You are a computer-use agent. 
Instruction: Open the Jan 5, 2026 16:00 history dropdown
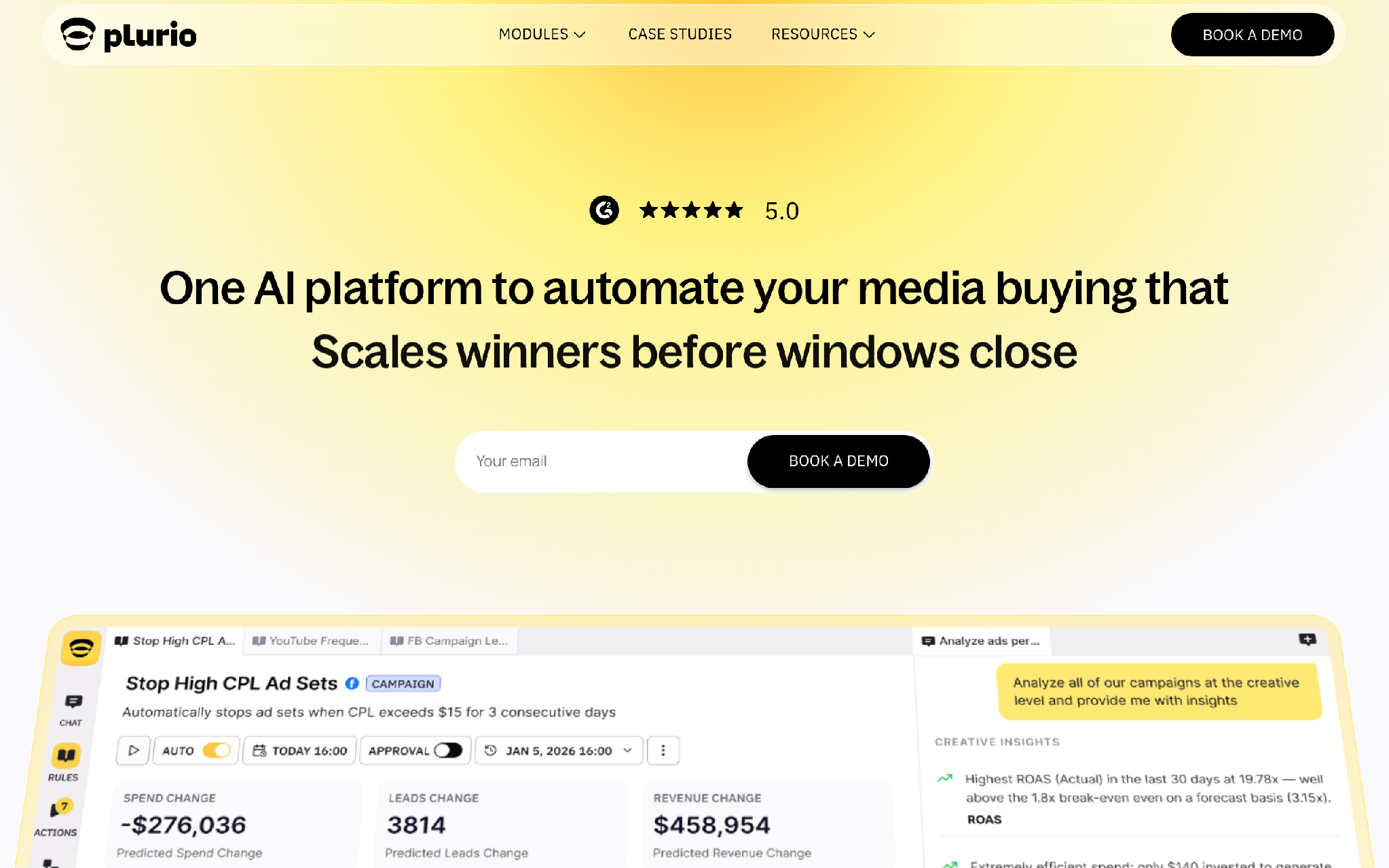[559, 751]
